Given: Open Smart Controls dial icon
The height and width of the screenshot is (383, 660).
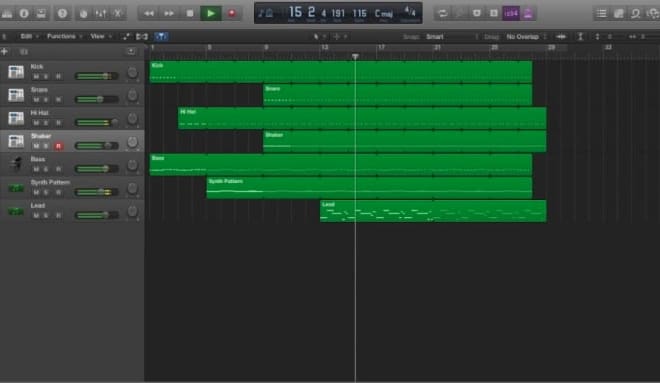Looking at the screenshot, I should click(83, 13).
